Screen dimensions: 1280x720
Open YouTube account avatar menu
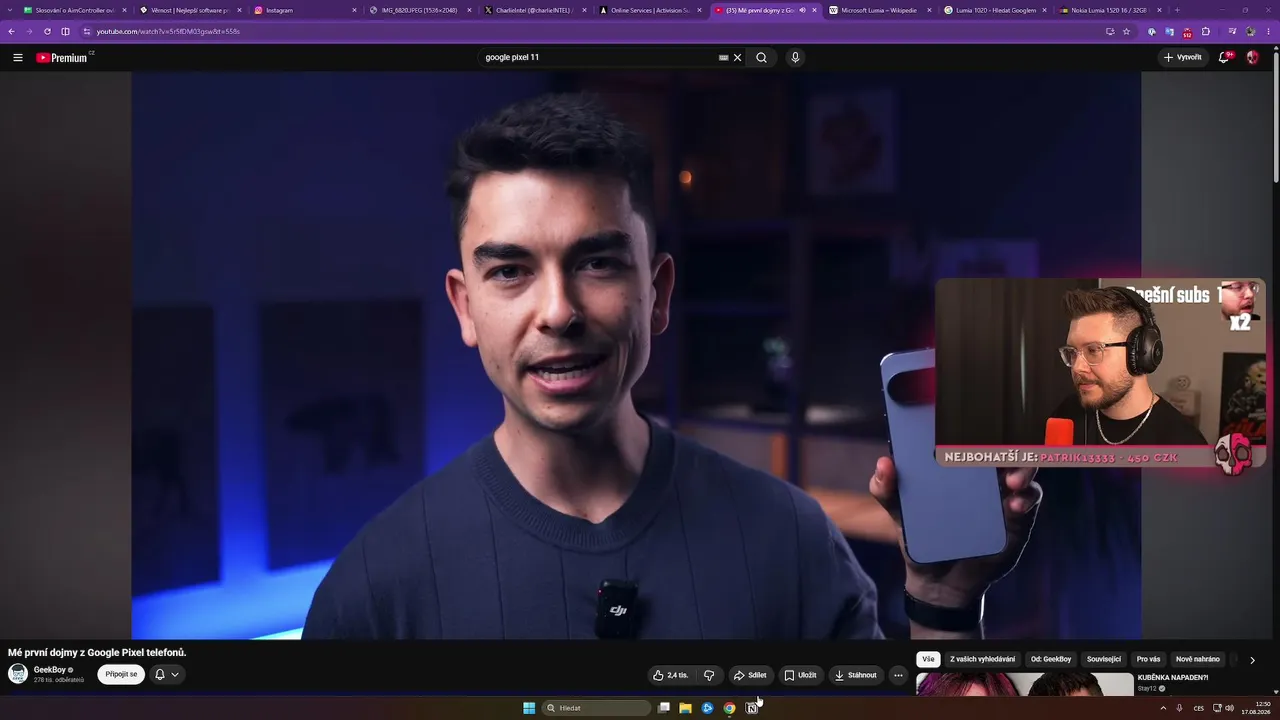[1252, 58]
